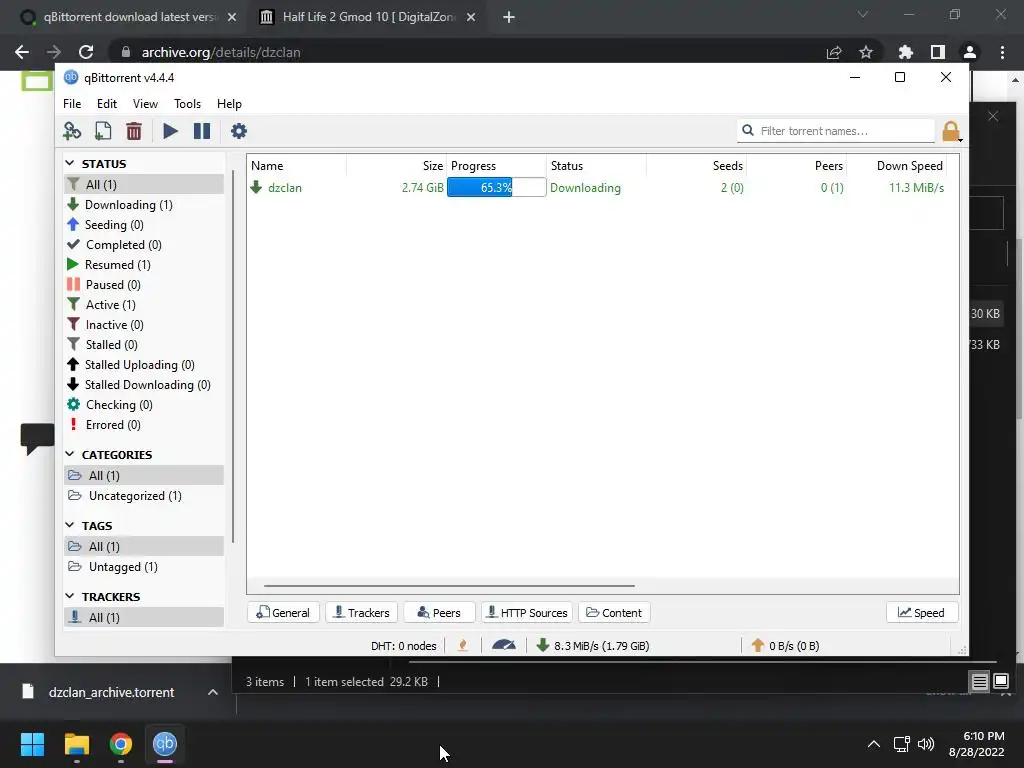Screen dimensions: 1024x768
Task: Open the Edit menu
Action: click(106, 104)
